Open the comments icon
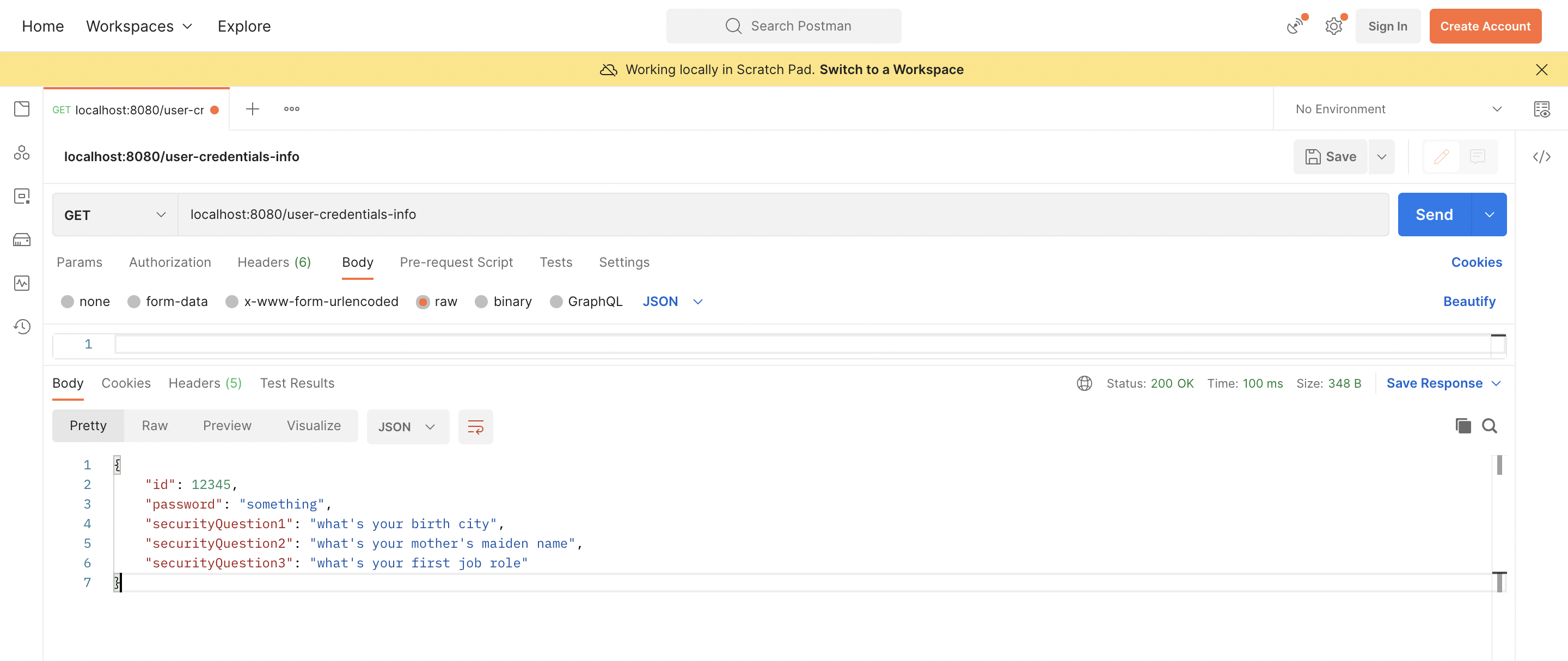Image resolution: width=1568 pixels, height=661 pixels. point(1477,156)
